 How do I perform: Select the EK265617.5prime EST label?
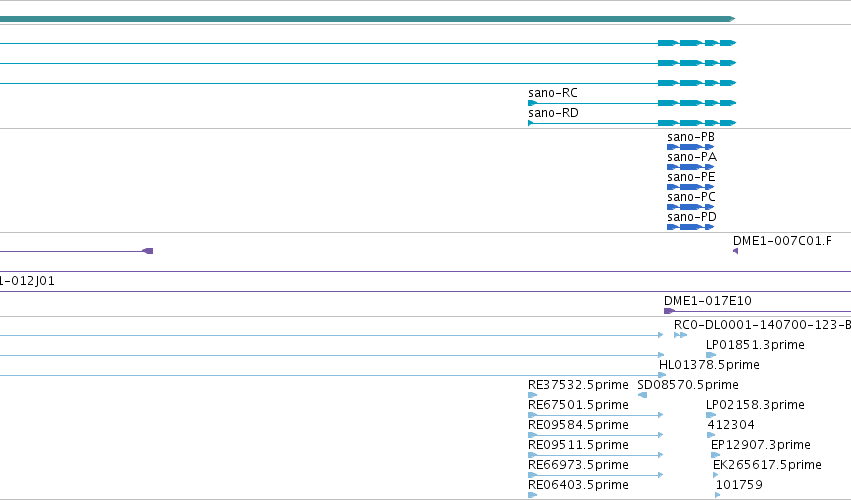pos(767,465)
